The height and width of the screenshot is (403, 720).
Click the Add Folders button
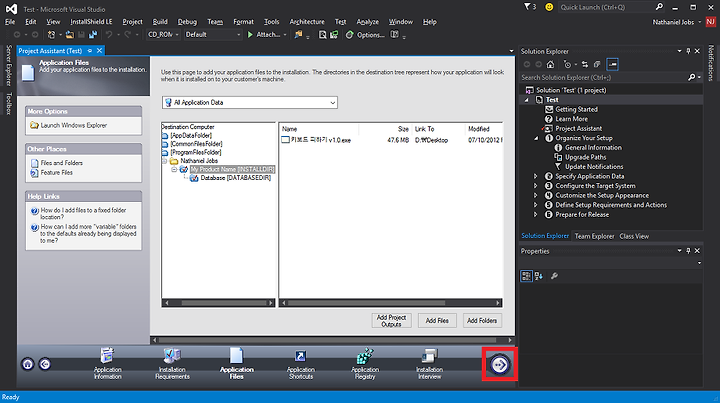coord(482,320)
